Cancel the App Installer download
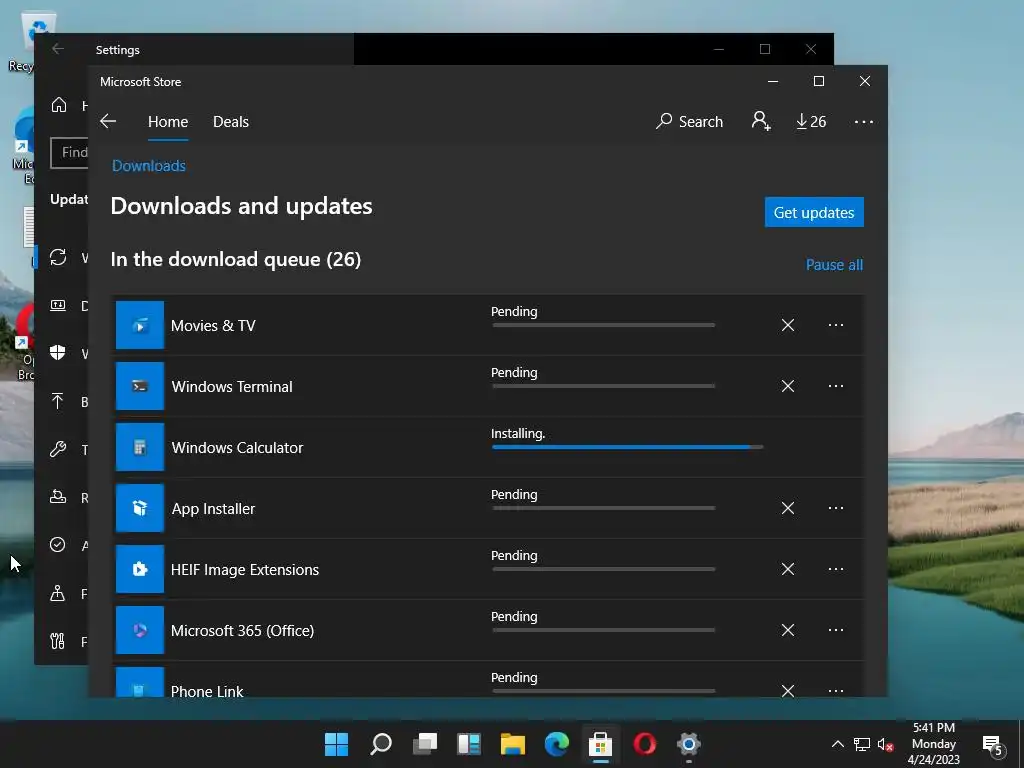Screen dimensions: 1024x768 click(788, 508)
